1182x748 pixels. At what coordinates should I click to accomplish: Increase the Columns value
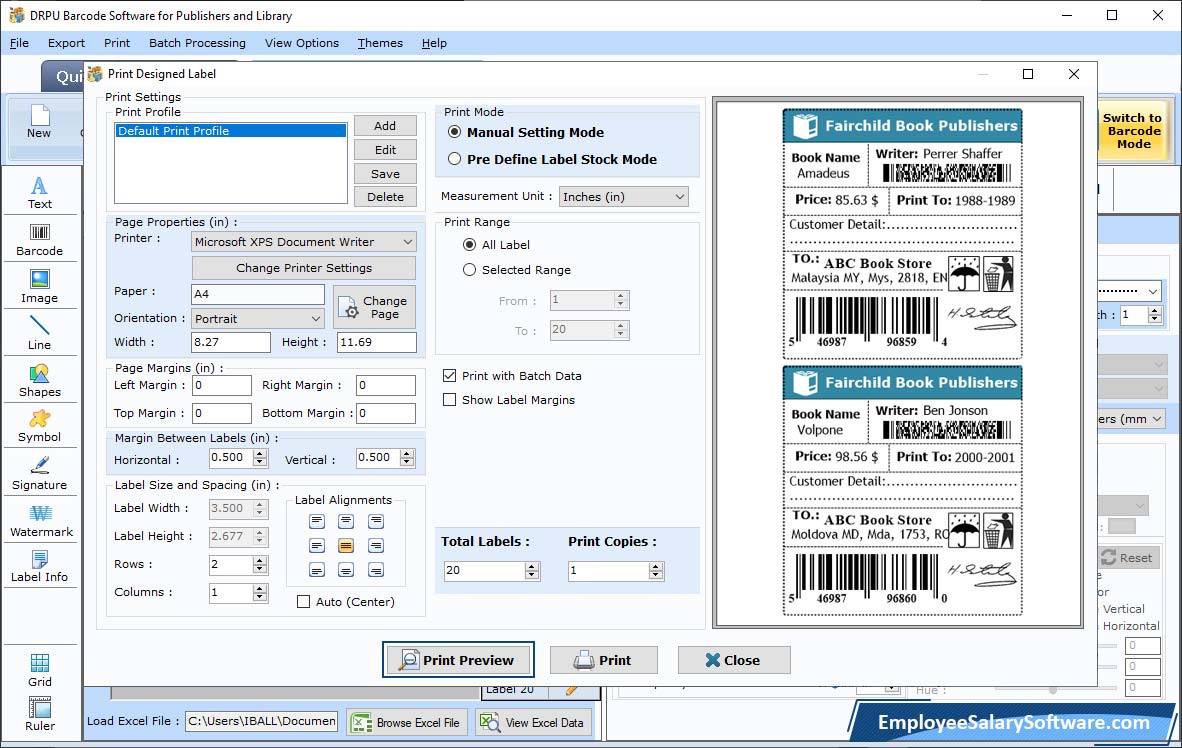tap(260, 589)
